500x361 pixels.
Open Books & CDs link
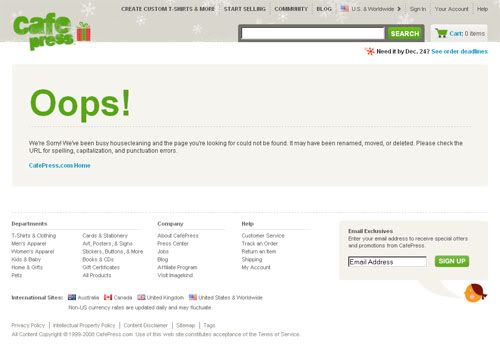point(98,259)
